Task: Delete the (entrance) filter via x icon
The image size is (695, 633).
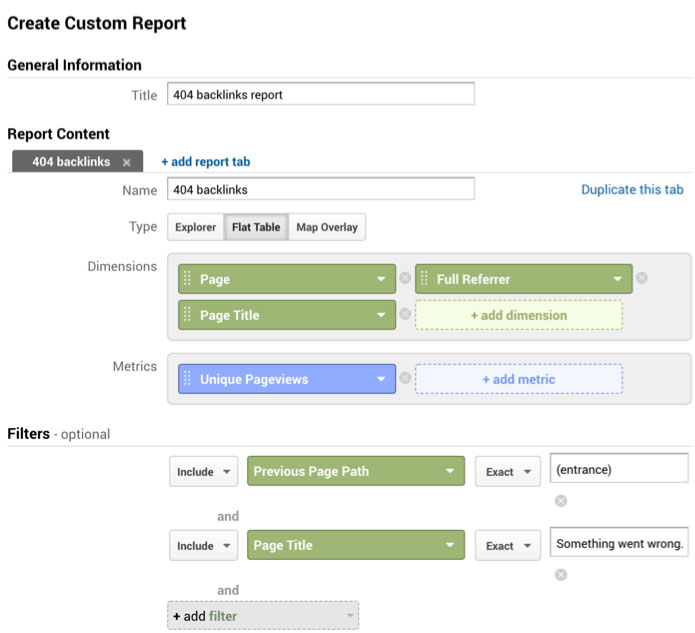Action: pyautogui.click(x=561, y=501)
